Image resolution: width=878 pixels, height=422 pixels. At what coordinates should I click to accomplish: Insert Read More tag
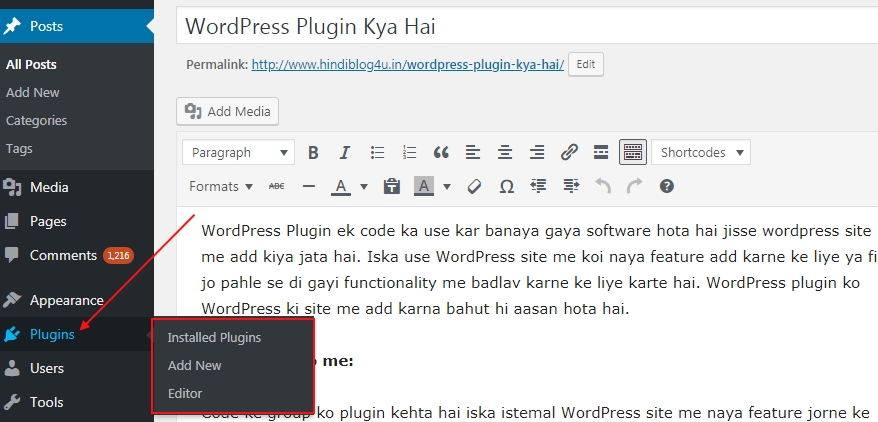pyautogui.click(x=601, y=152)
